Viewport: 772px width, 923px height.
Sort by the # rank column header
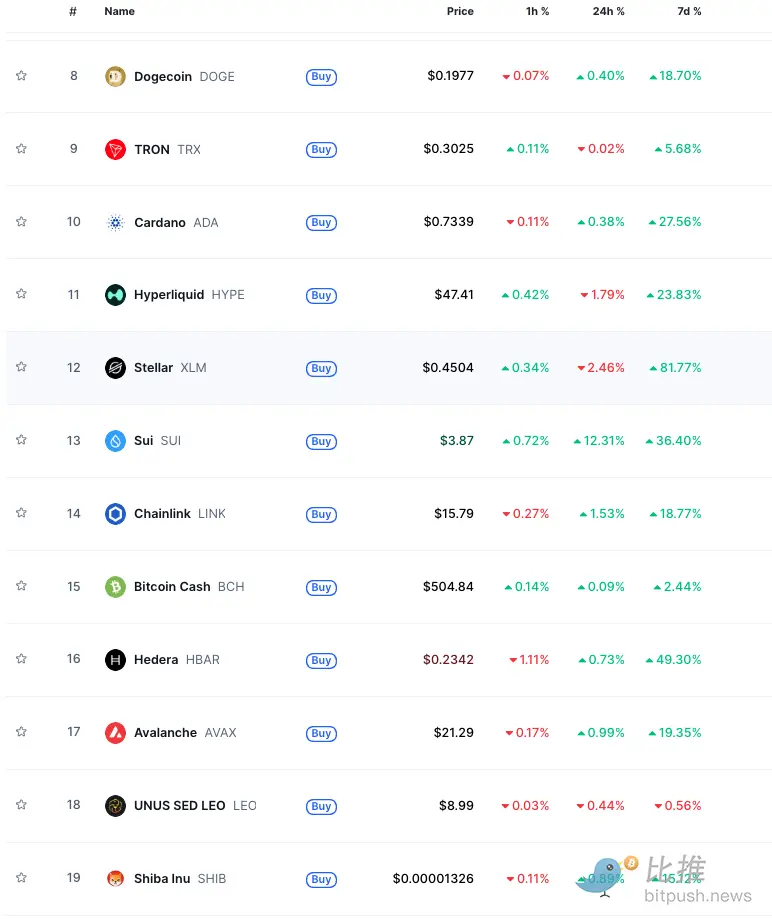click(x=73, y=11)
